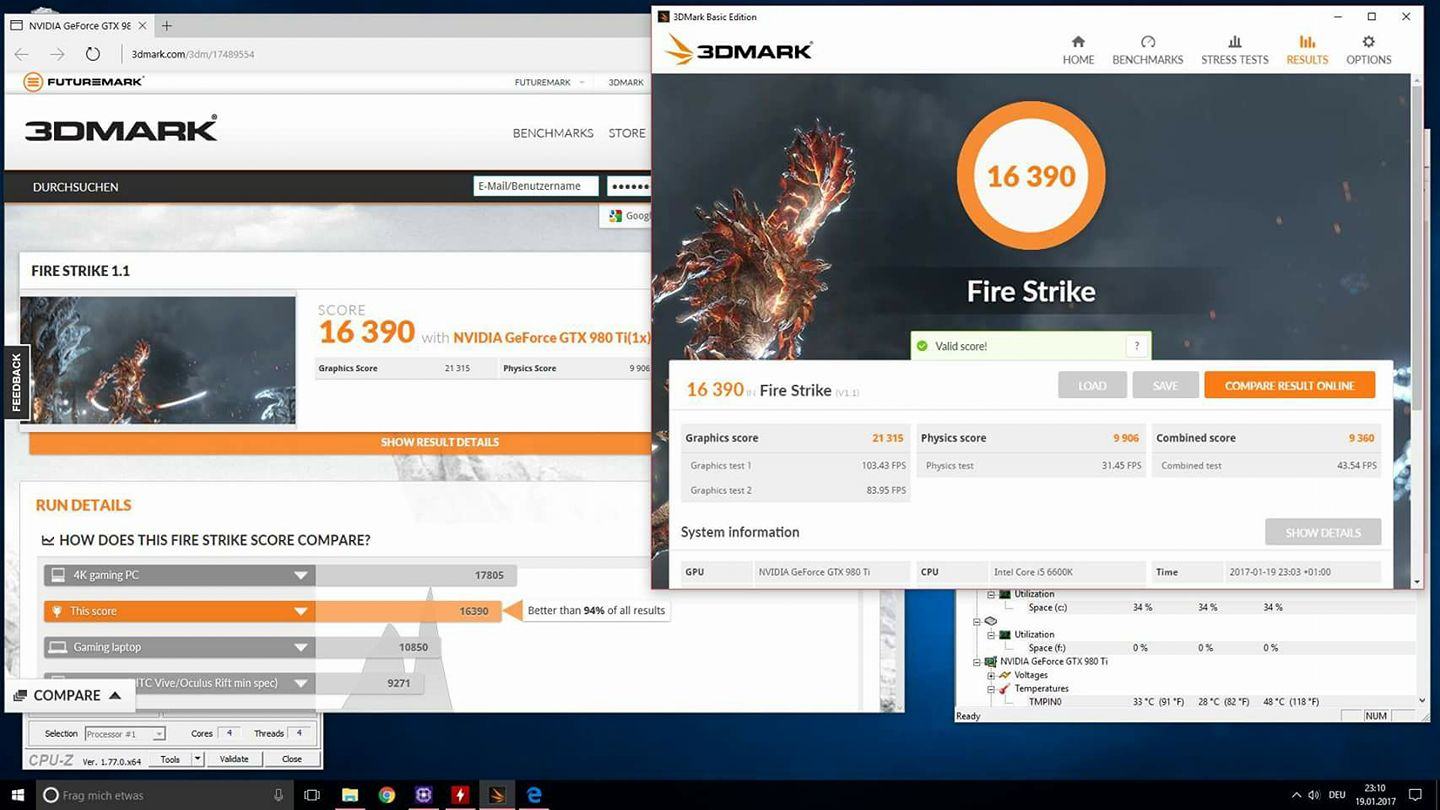Click the CPU-Z Tools button
Screen dimensions: 1440x810
pyautogui.click(x=171, y=759)
